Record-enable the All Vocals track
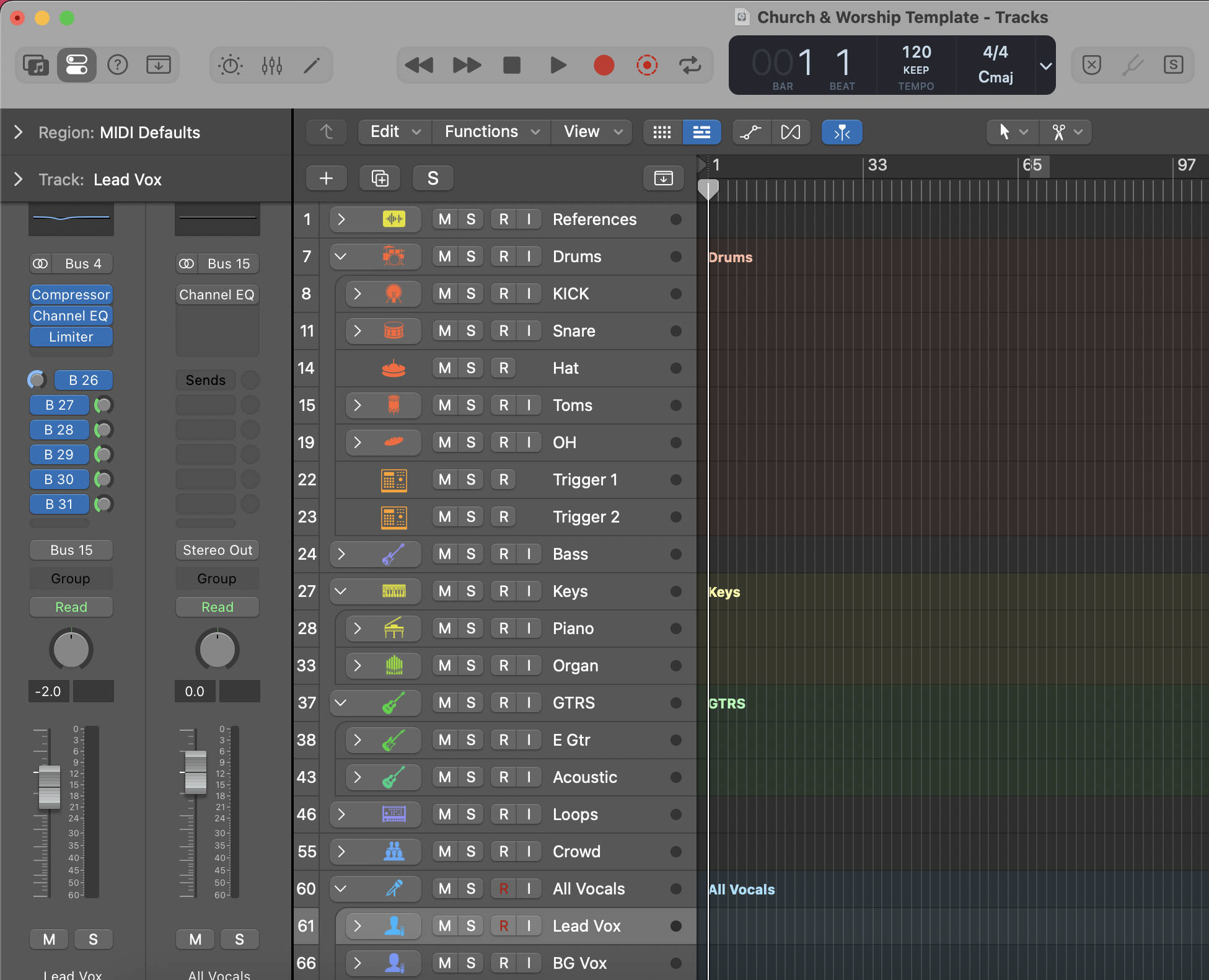The image size is (1209, 980). 504,889
